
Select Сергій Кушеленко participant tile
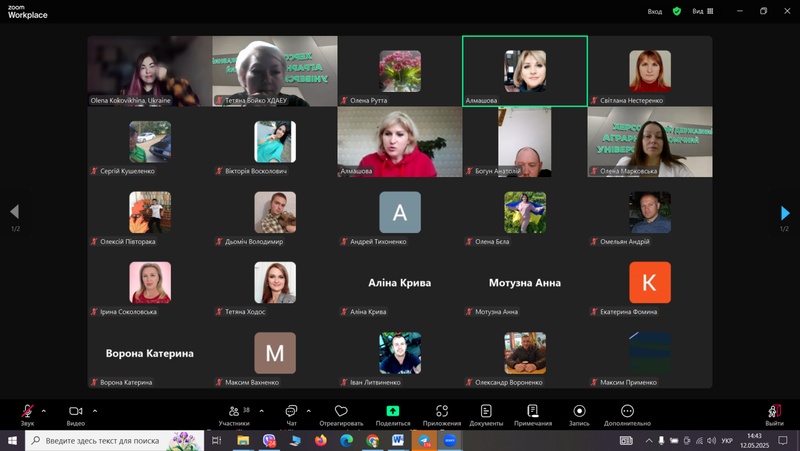click(150, 142)
